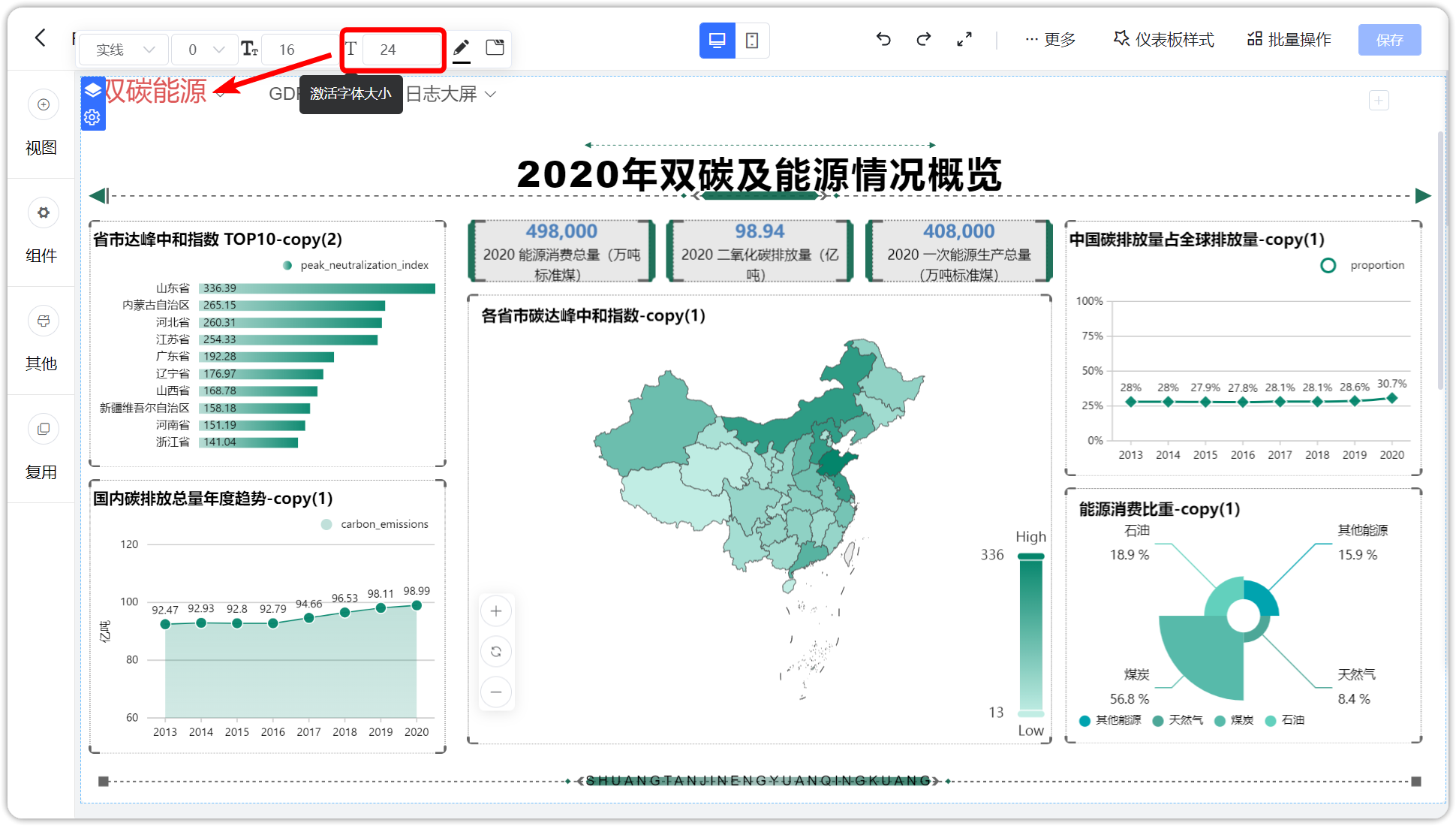Toggle peak_neutralization_index legend
This screenshot has height=826, width=1456.
[x=356, y=265]
